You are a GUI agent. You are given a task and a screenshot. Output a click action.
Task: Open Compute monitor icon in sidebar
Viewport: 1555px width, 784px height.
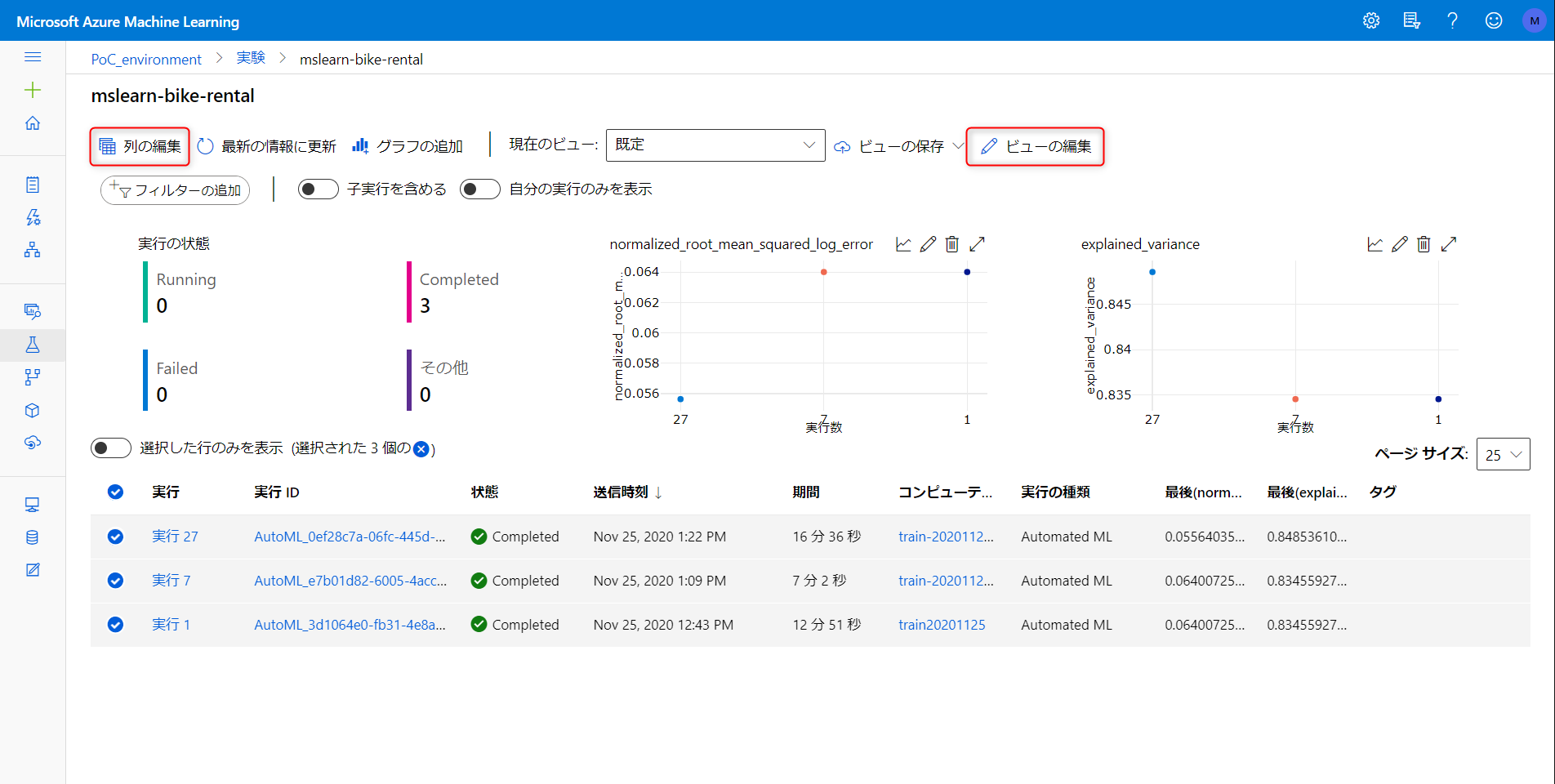[33, 505]
